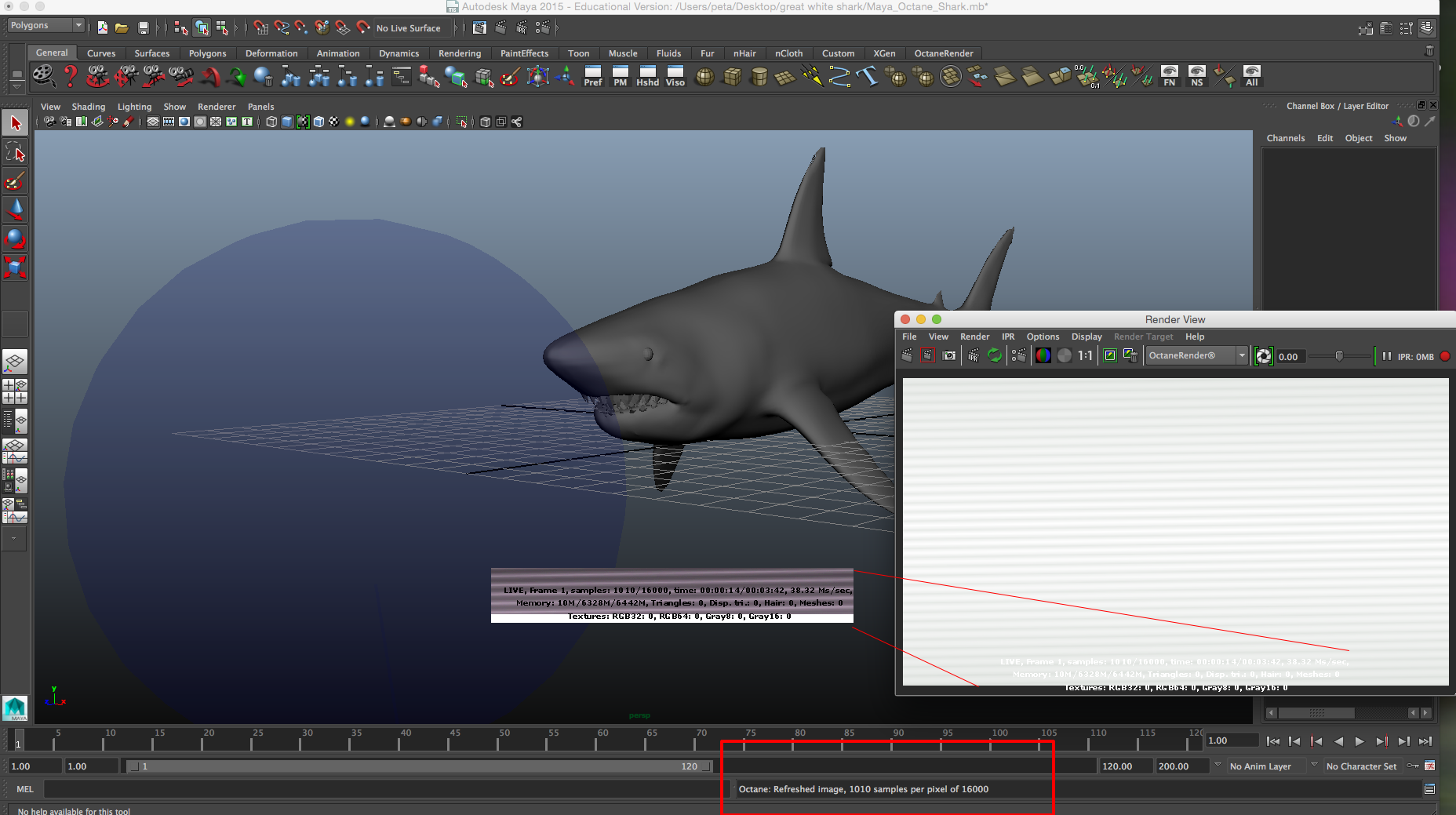Image resolution: width=1456 pixels, height=815 pixels.
Task: Click the Open Scene folder icon
Action: [122, 28]
